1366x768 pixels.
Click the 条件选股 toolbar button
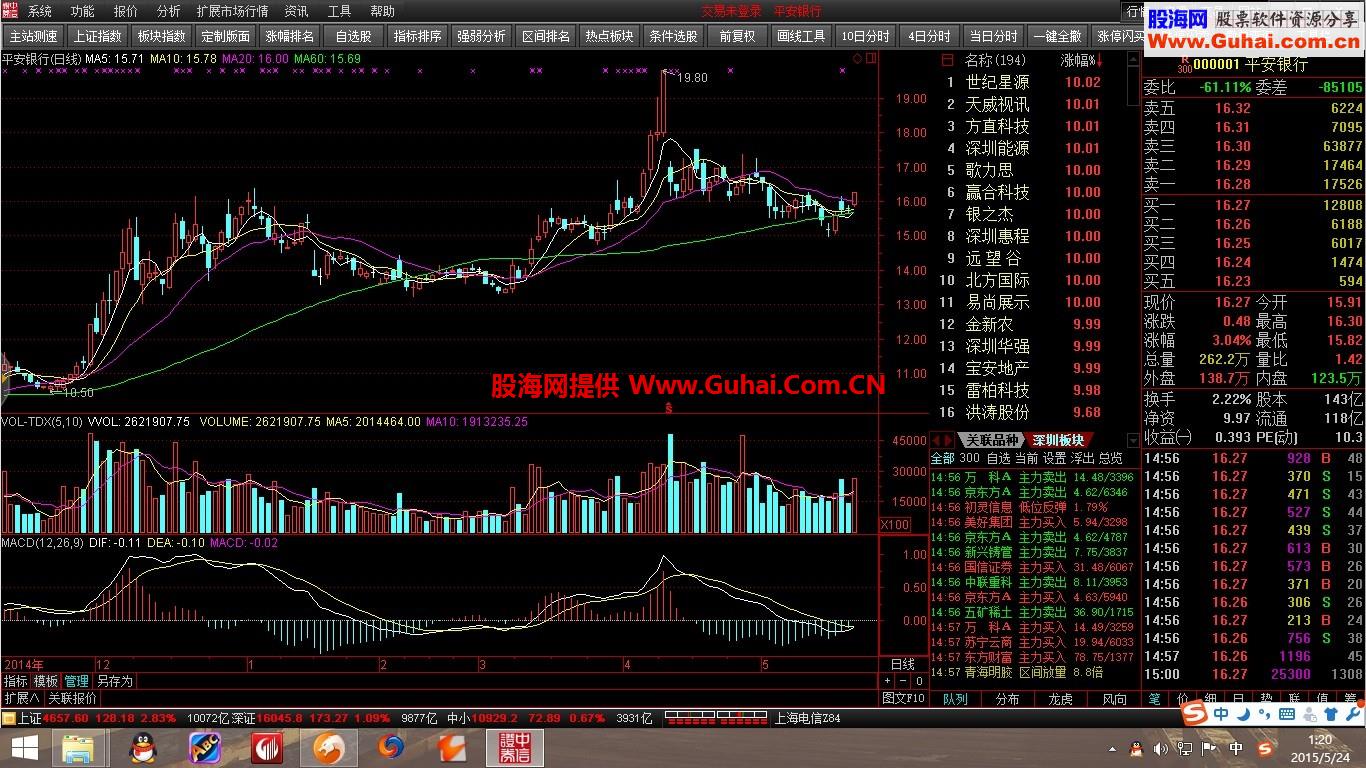point(674,36)
